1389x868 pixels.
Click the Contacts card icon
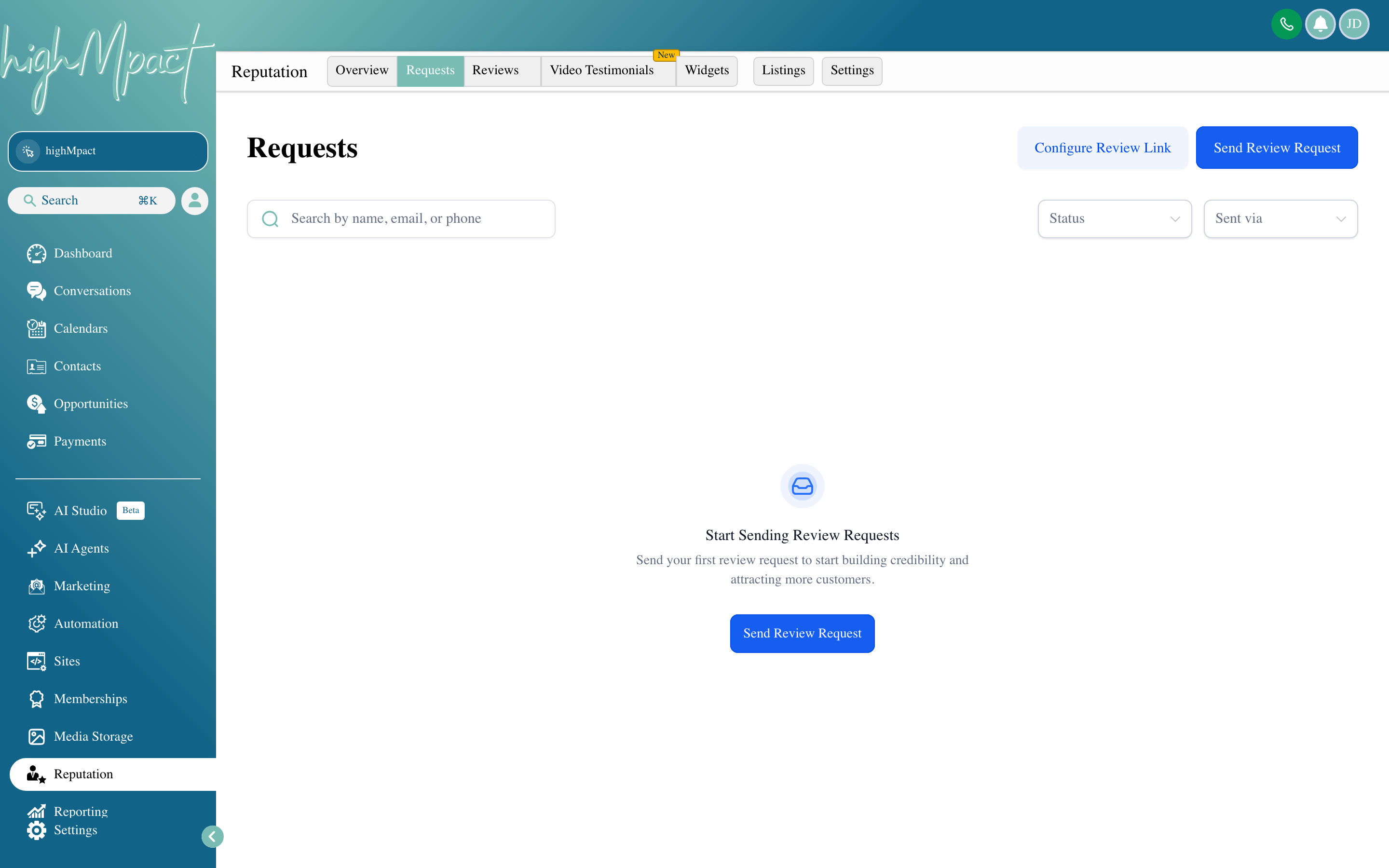[x=36, y=366]
